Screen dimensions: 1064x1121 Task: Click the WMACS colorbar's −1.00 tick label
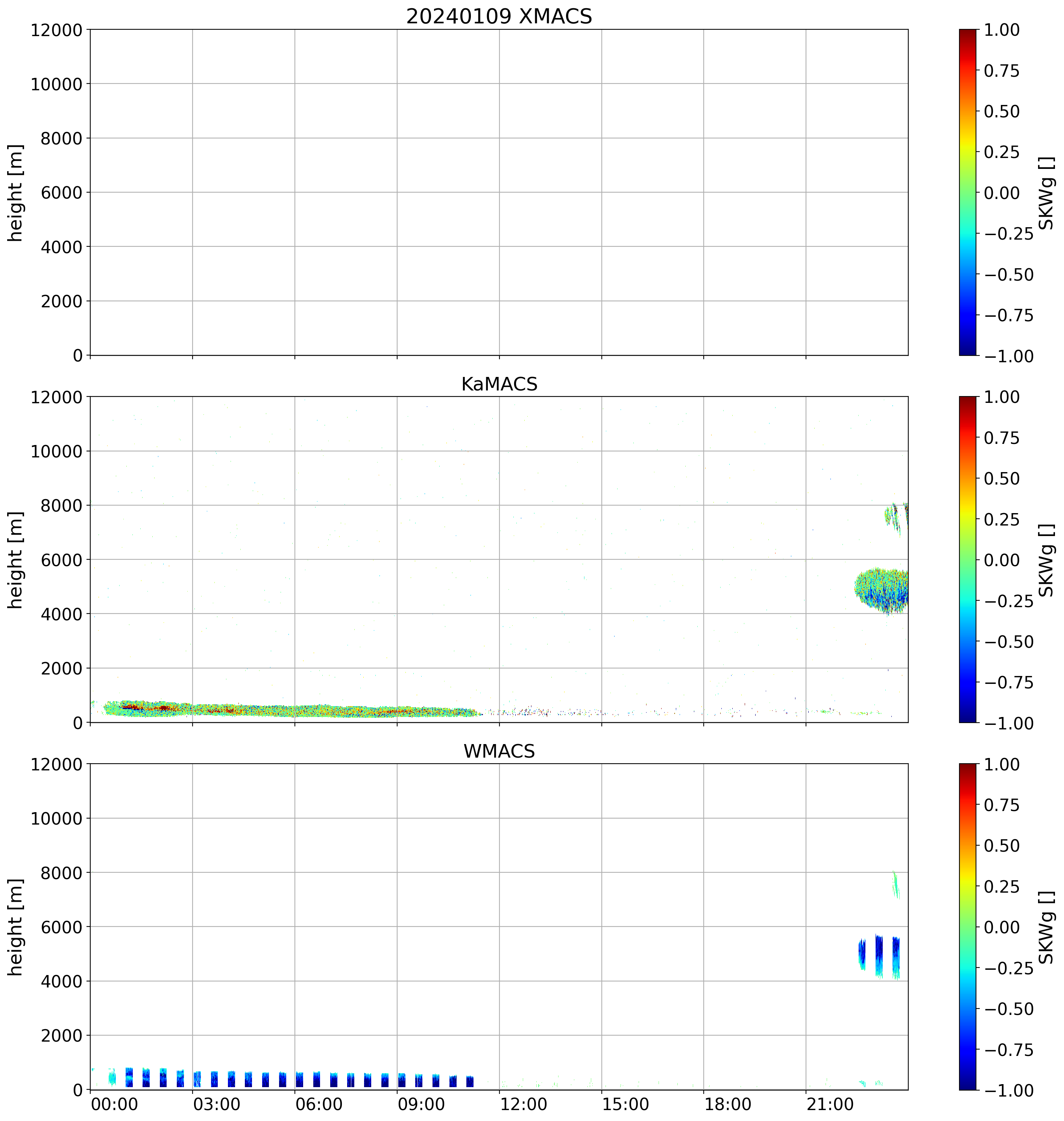click(1008, 1090)
